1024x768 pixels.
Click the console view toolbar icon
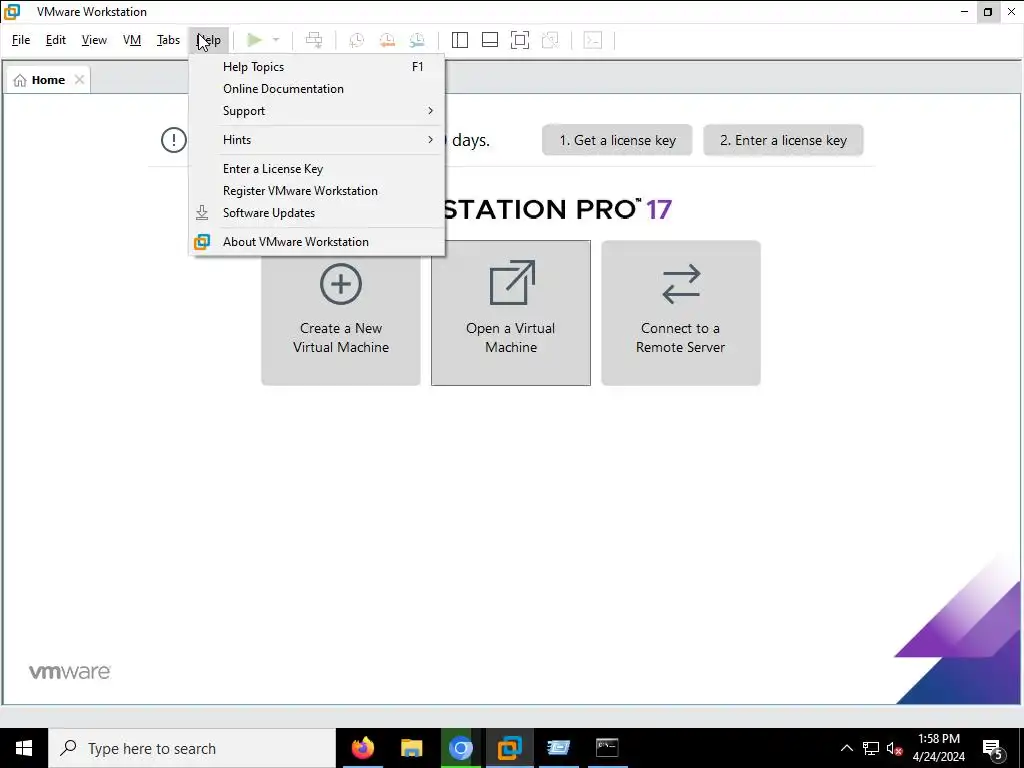pos(593,40)
